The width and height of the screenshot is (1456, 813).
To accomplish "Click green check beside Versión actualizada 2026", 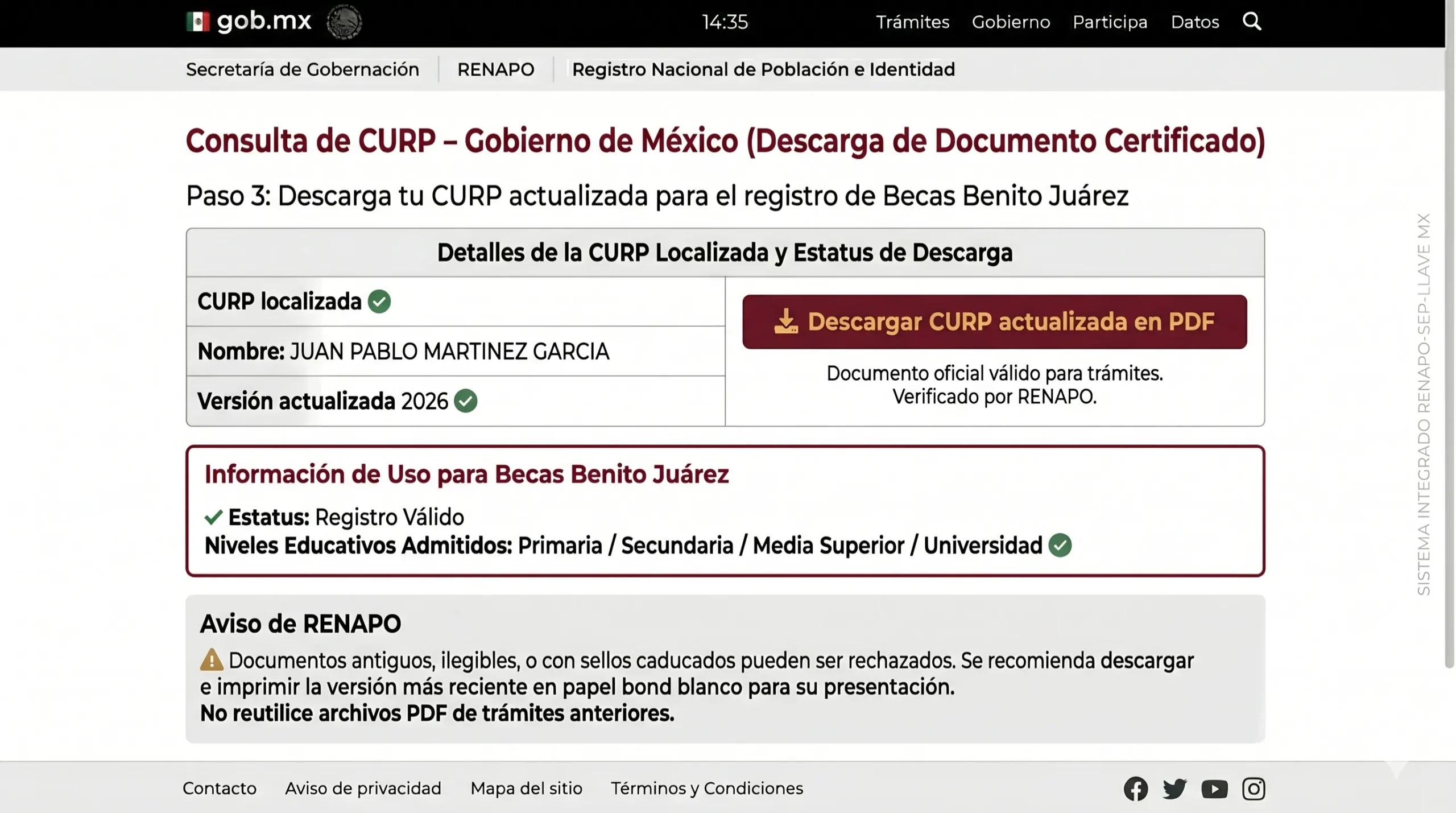I will point(466,401).
